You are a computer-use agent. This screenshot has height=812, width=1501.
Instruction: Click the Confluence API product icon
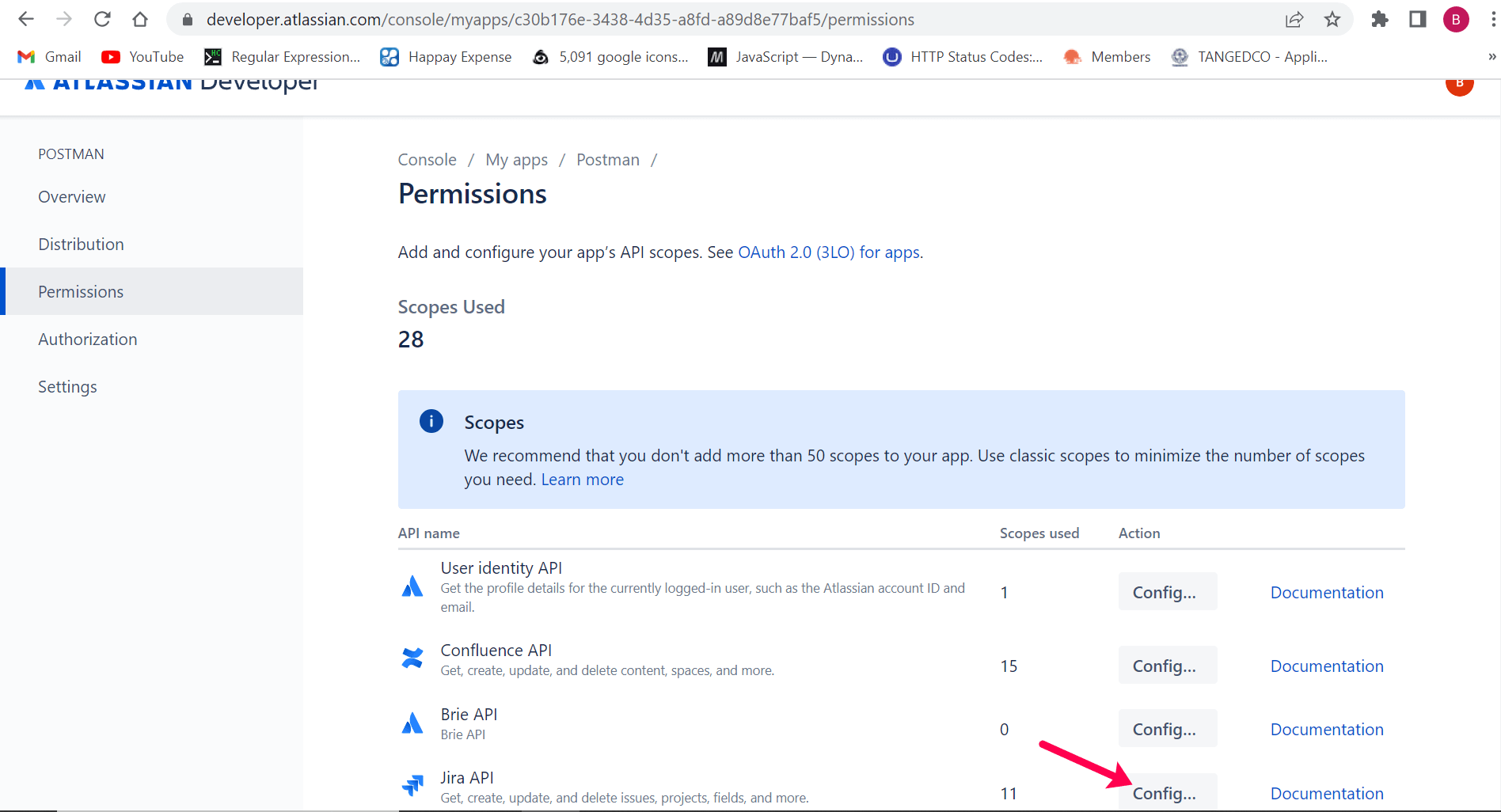coord(412,658)
